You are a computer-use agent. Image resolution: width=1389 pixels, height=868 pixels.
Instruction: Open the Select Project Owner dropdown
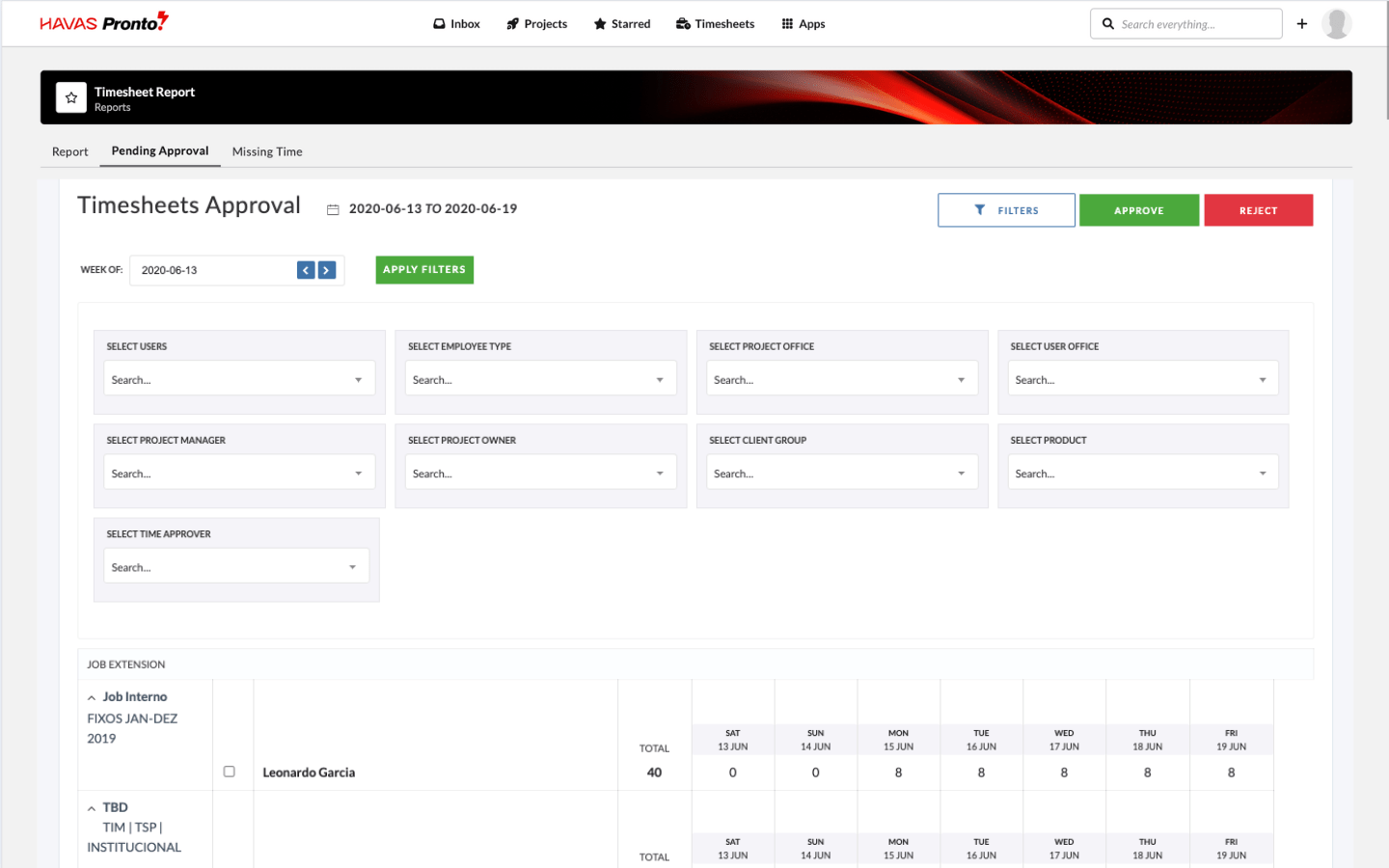[540, 472]
